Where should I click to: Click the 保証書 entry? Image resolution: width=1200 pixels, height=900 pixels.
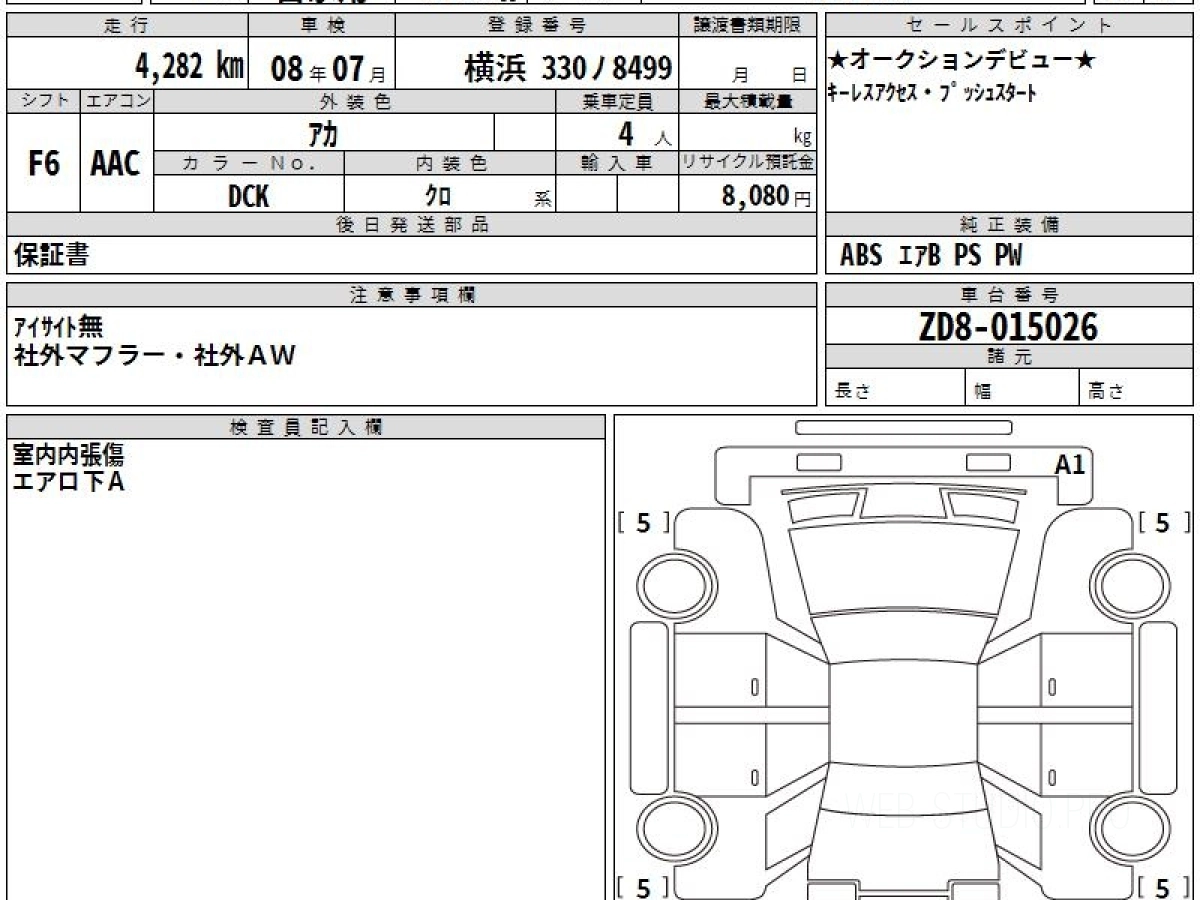point(52,255)
